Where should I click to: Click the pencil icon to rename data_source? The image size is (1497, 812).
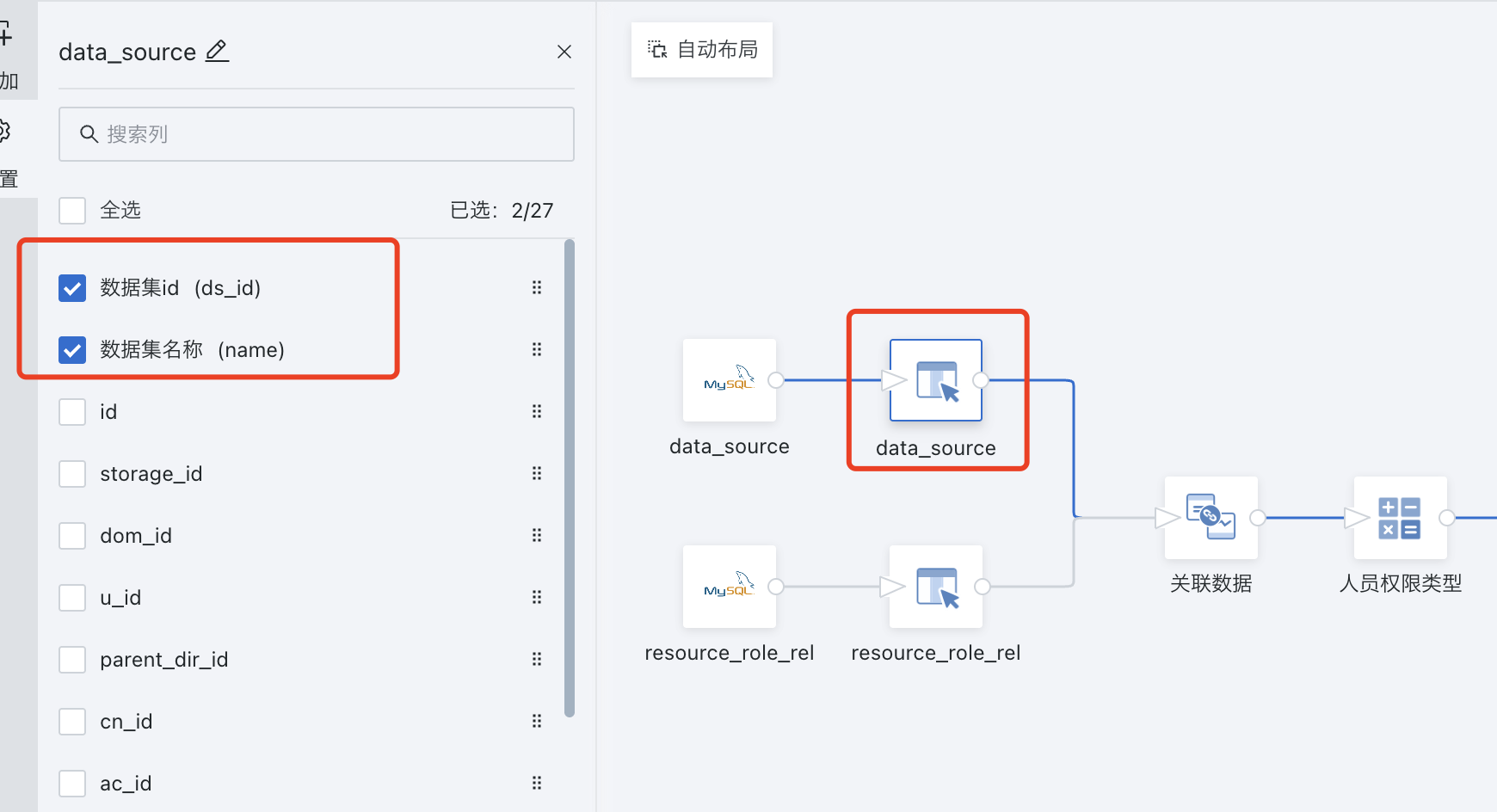pos(217,52)
